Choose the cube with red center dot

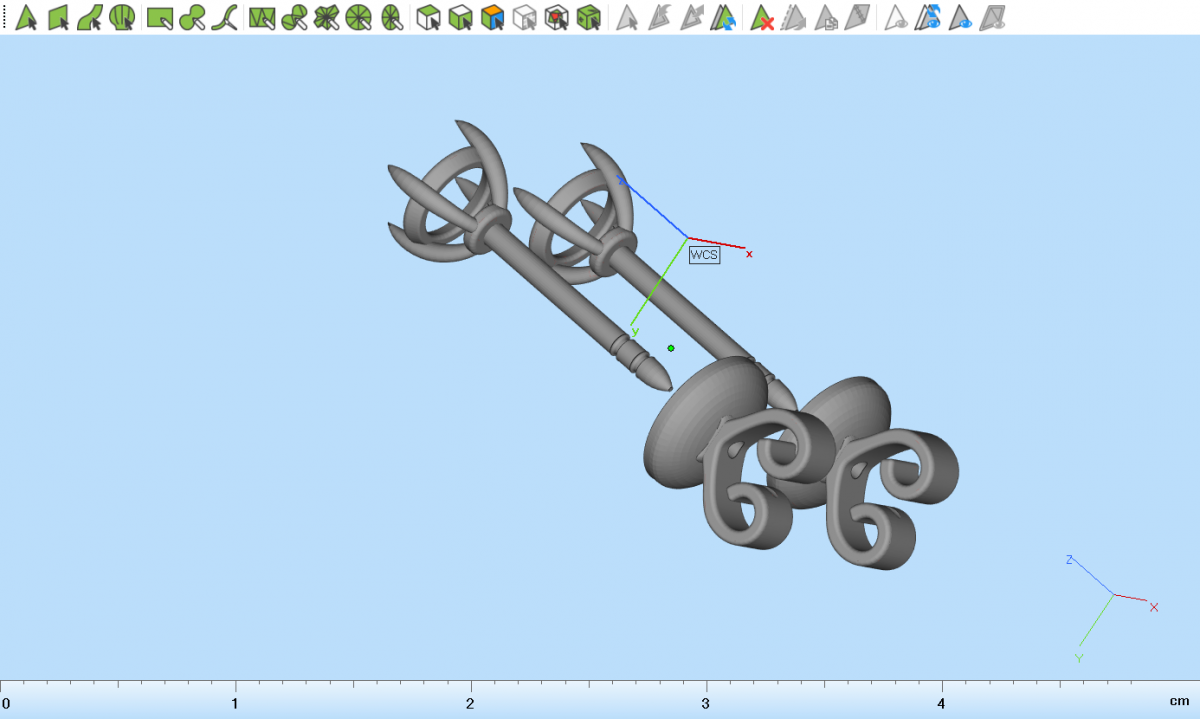(x=557, y=17)
